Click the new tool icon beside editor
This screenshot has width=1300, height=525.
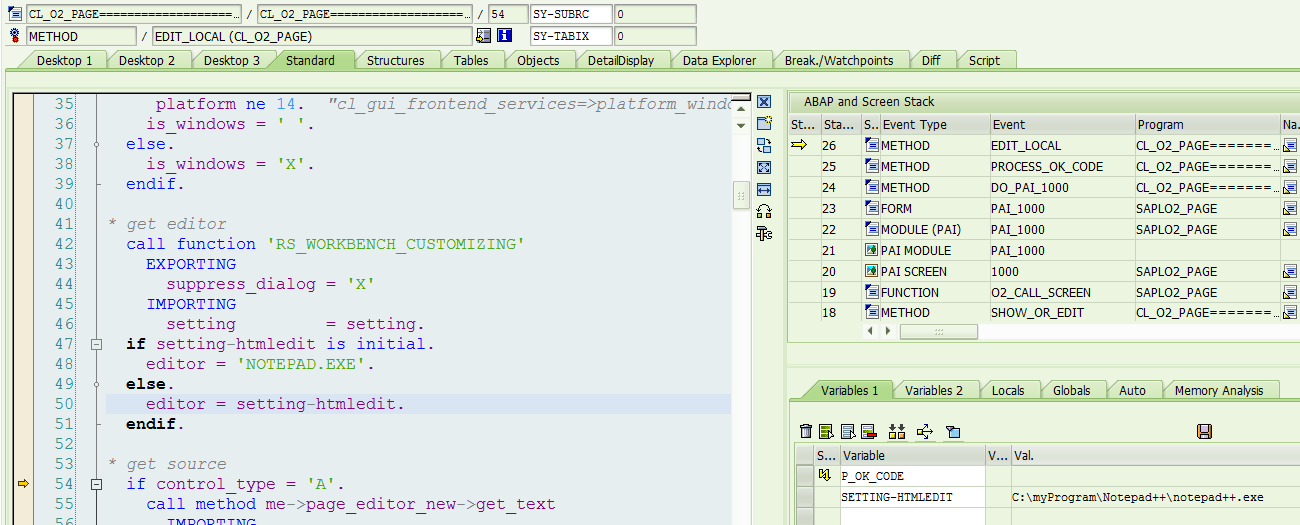(x=764, y=124)
